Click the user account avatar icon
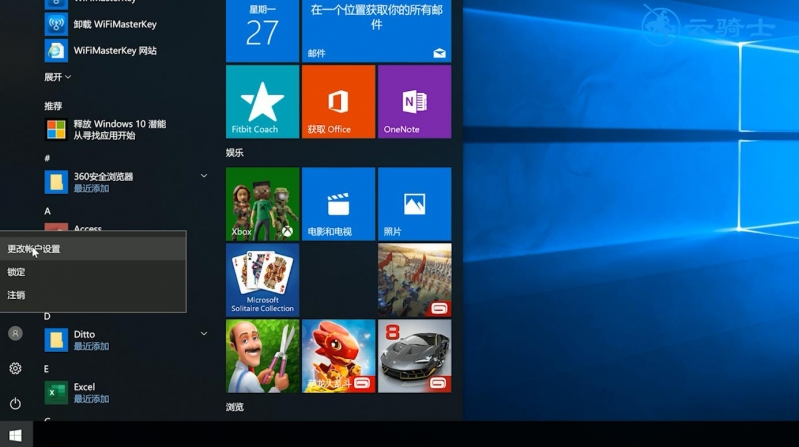The height and width of the screenshot is (447, 799). coord(15,333)
